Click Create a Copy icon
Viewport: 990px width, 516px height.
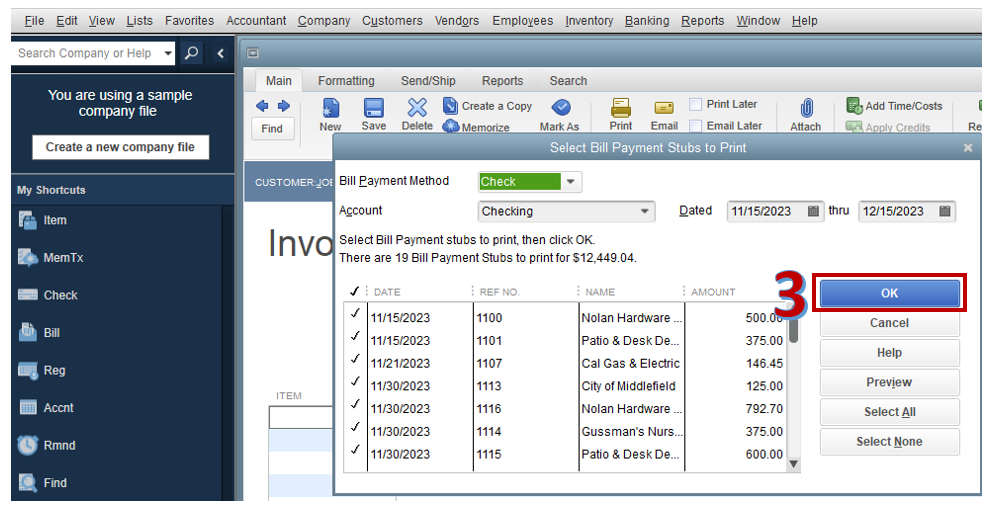[450, 105]
